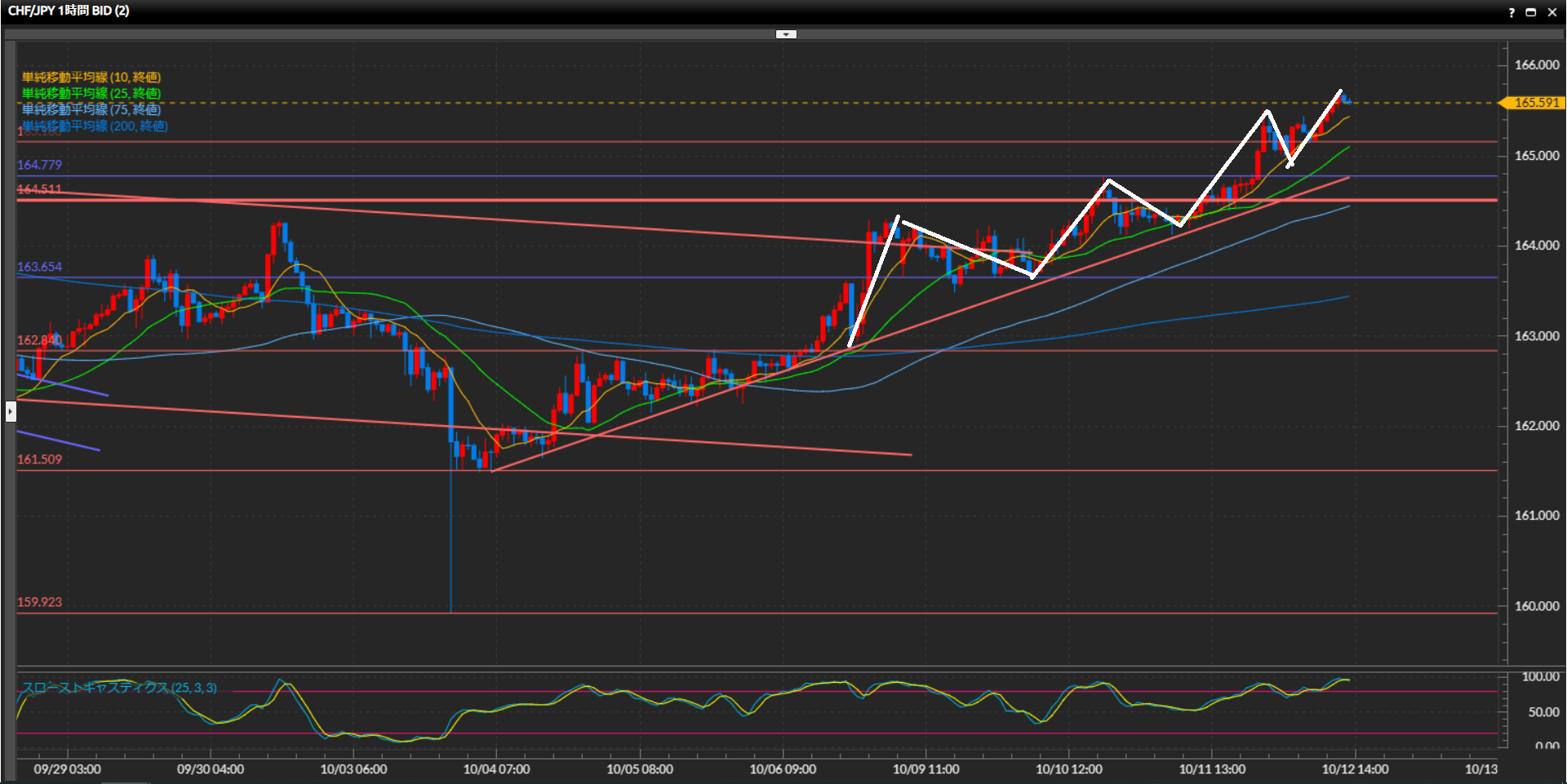The image size is (1567, 784).
Task: Click the 単純移動平均線 (75, 終値) indicator label
Action: 91,109
